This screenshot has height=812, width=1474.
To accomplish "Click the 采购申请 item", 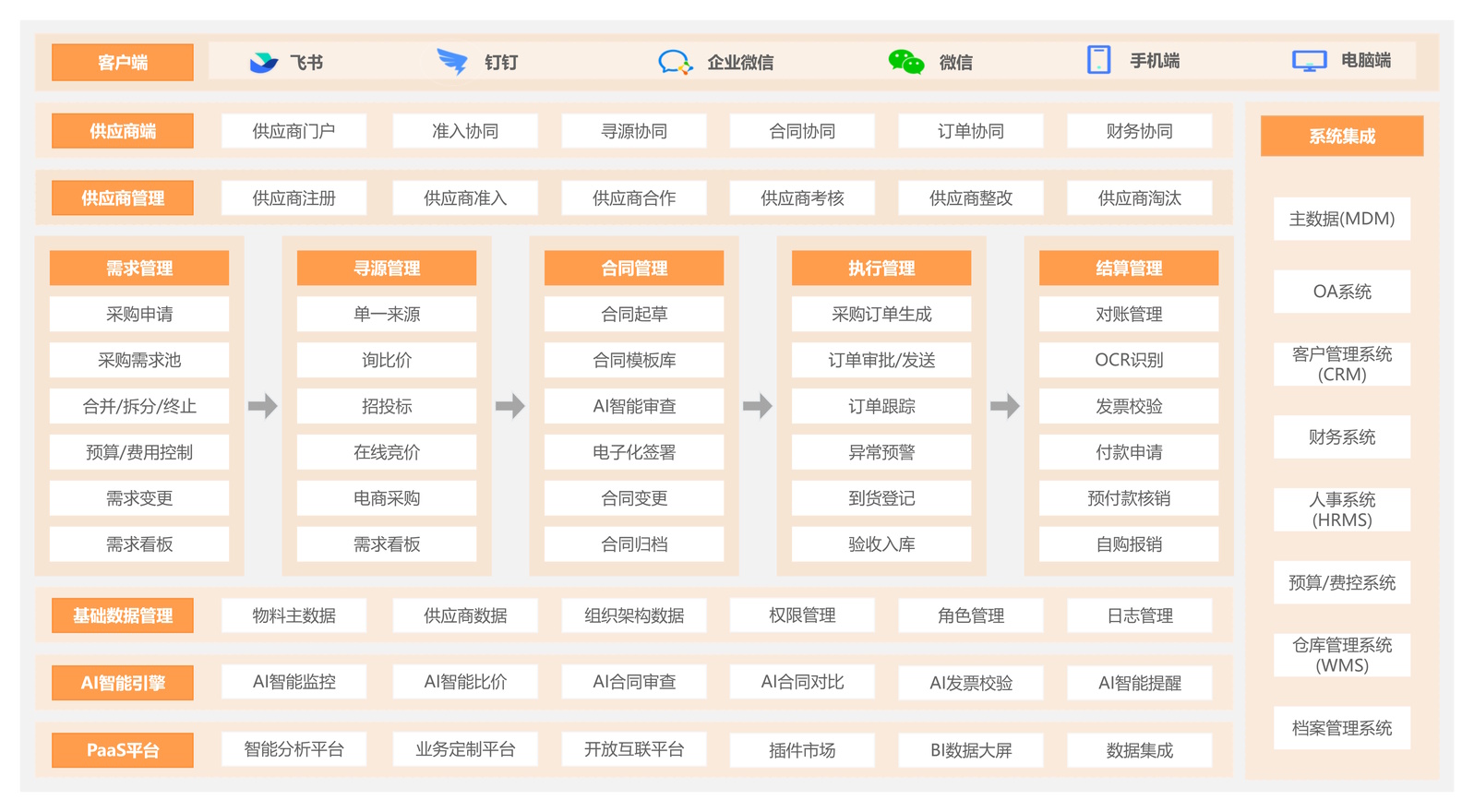I will [x=139, y=315].
